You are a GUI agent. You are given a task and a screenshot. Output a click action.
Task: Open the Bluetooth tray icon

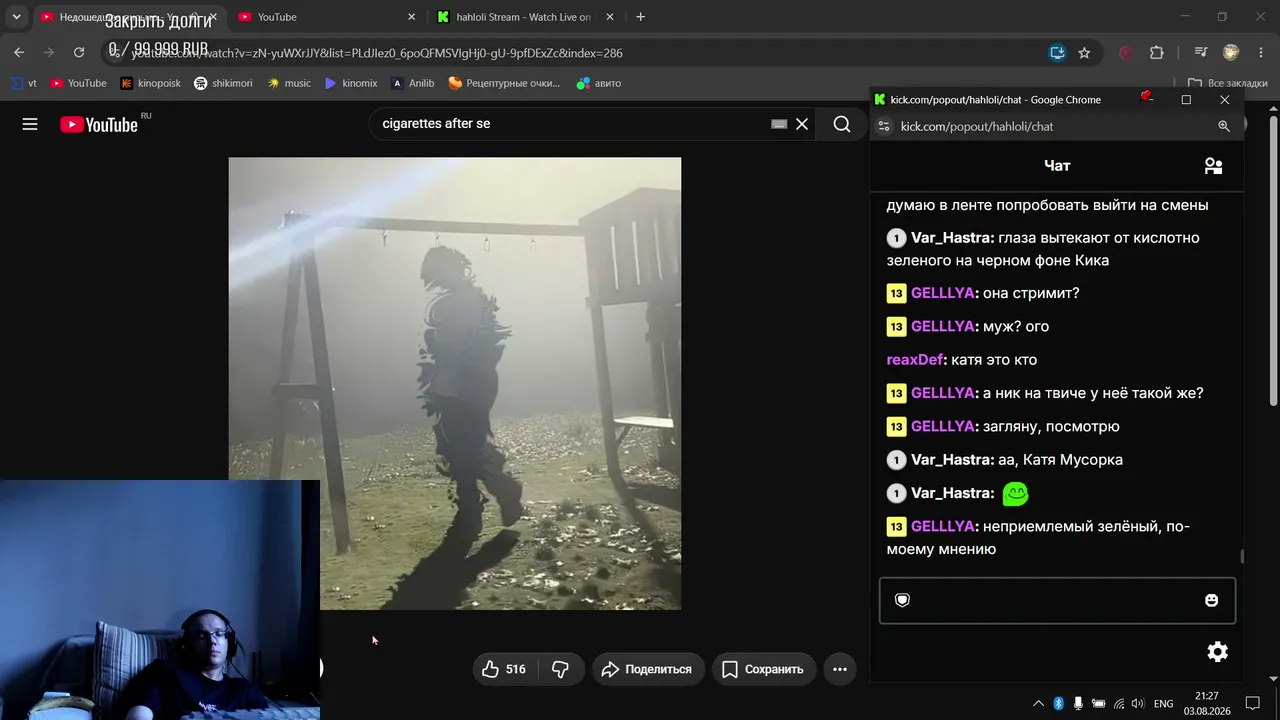coord(1058,703)
